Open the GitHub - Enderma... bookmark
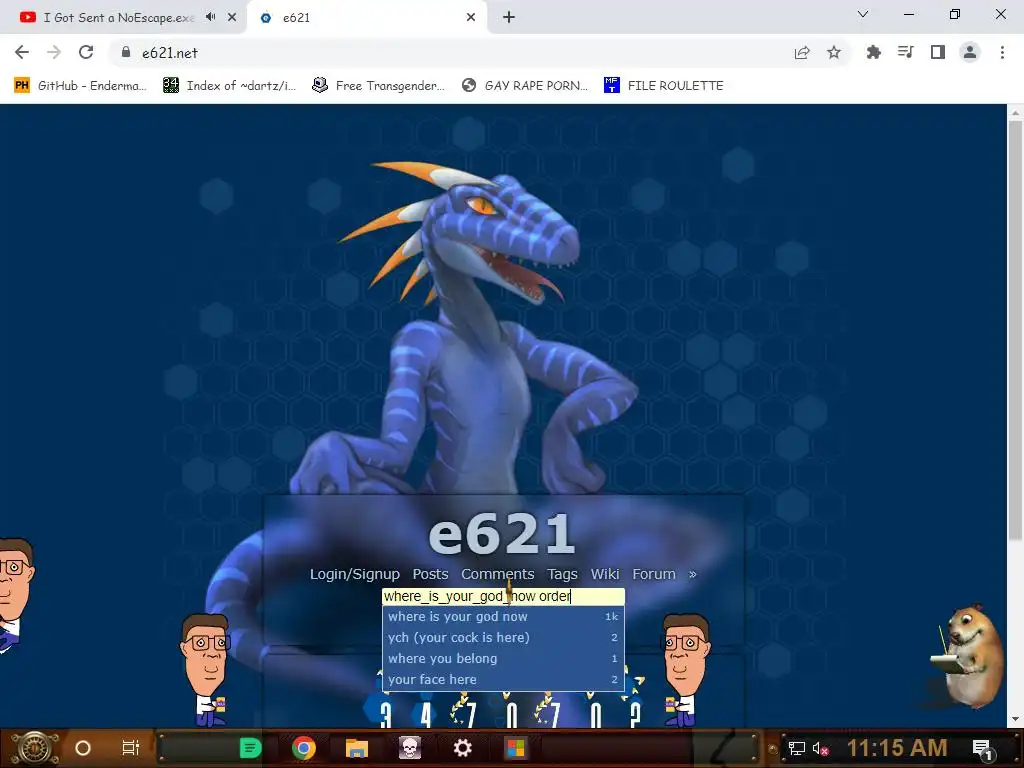 tap(80, 86)
